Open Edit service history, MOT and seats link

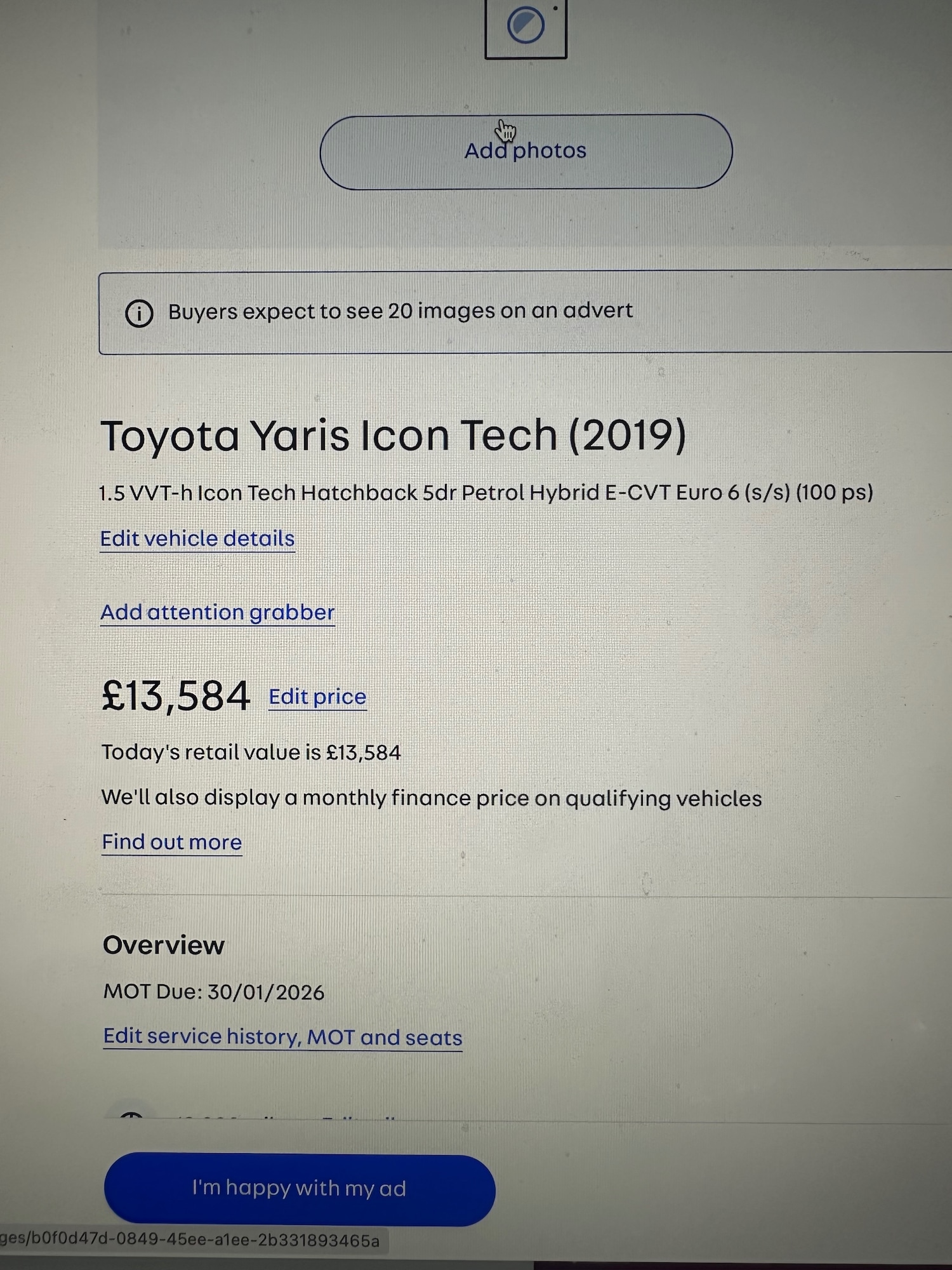pyautogui.click(x=282, y=1037)
